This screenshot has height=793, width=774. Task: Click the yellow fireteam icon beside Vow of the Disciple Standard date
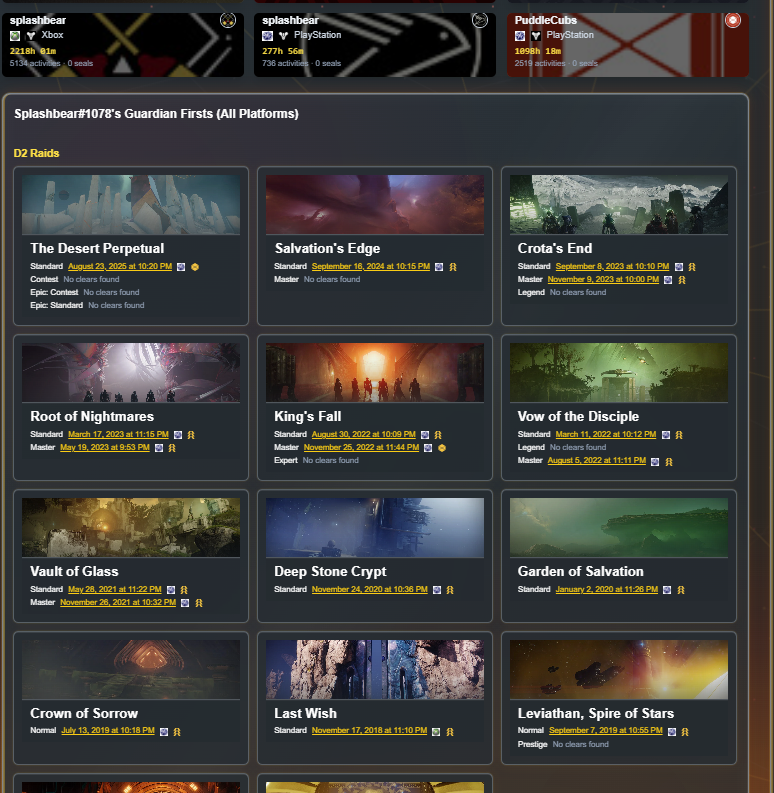(679, 435)
